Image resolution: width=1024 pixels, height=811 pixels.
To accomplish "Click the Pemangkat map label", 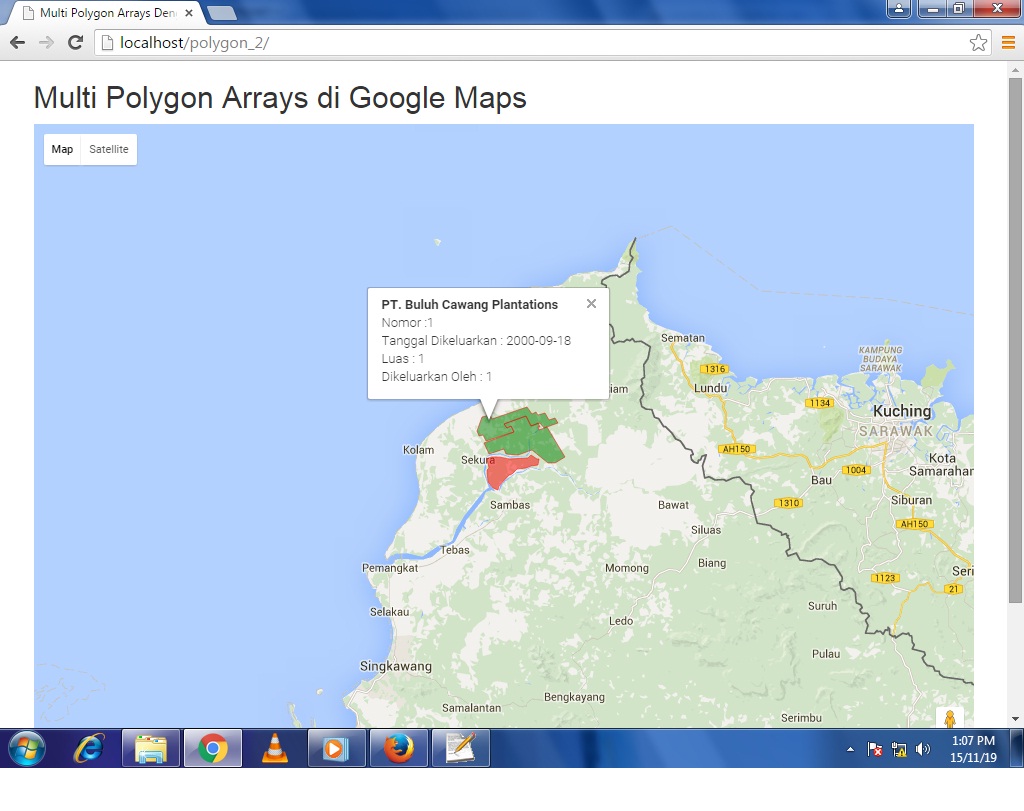I will [390, 567].
